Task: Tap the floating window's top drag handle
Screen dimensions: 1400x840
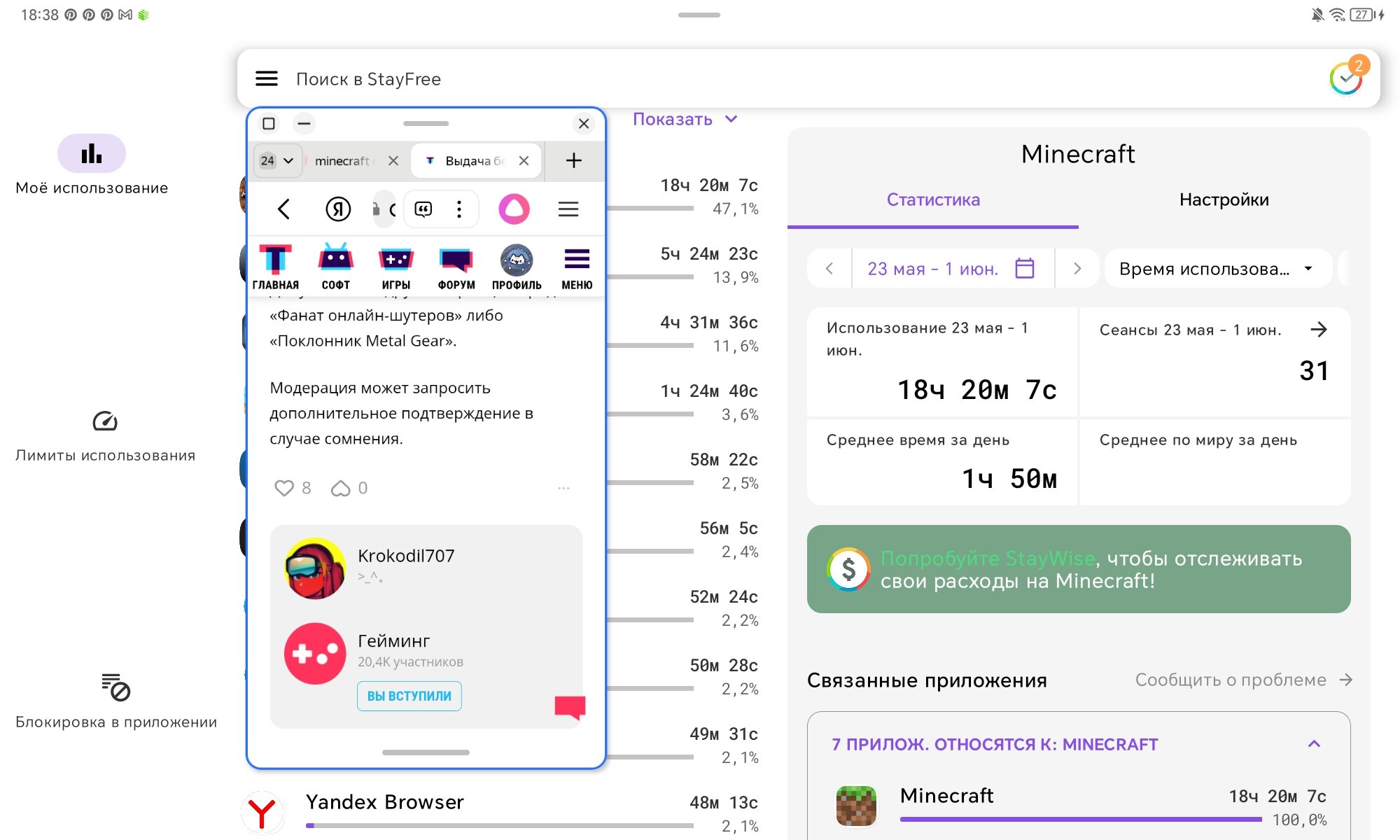Action: (426, 123)
